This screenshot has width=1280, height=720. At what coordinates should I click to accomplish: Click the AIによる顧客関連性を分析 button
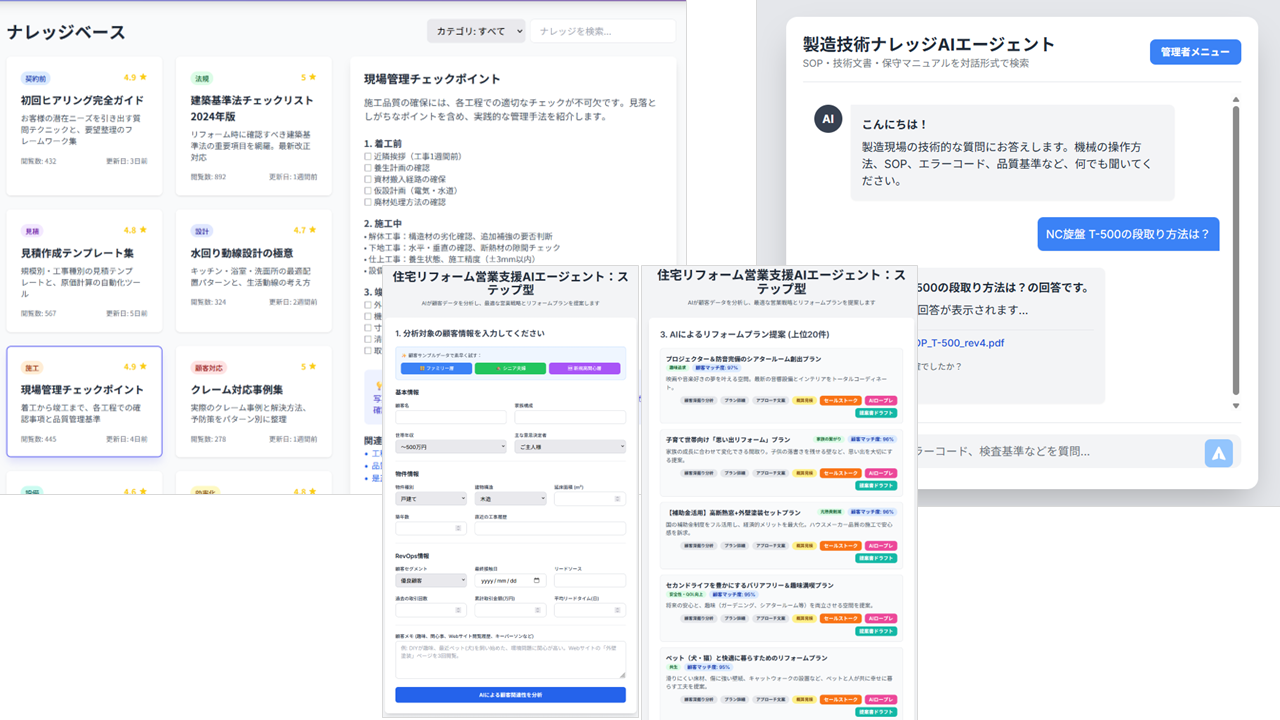[510, 693]
